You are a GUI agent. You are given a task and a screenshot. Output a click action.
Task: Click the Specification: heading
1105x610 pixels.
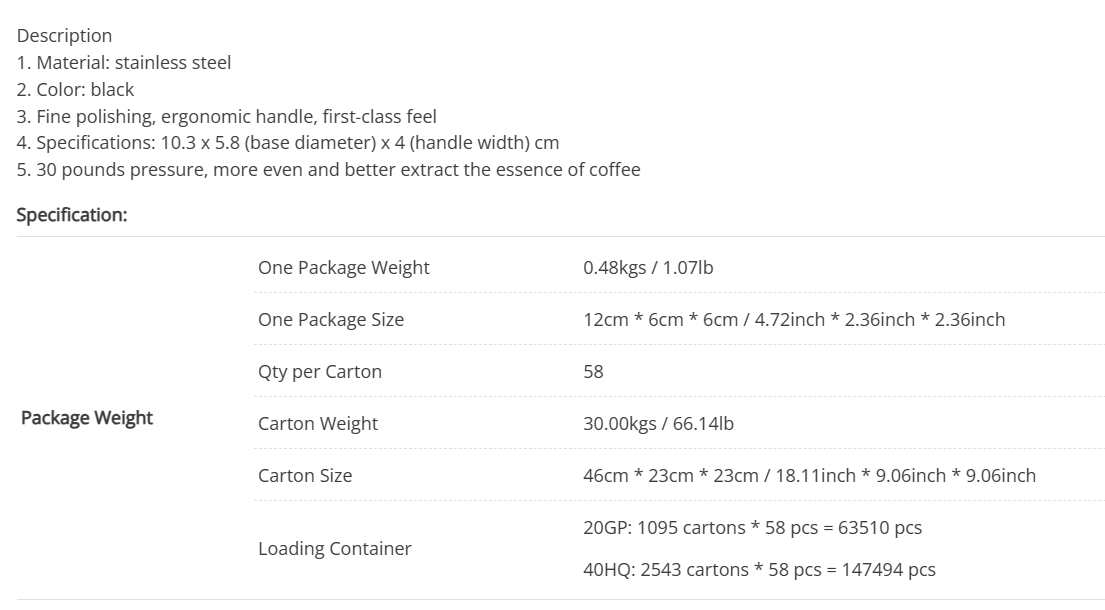coord(72,215)
